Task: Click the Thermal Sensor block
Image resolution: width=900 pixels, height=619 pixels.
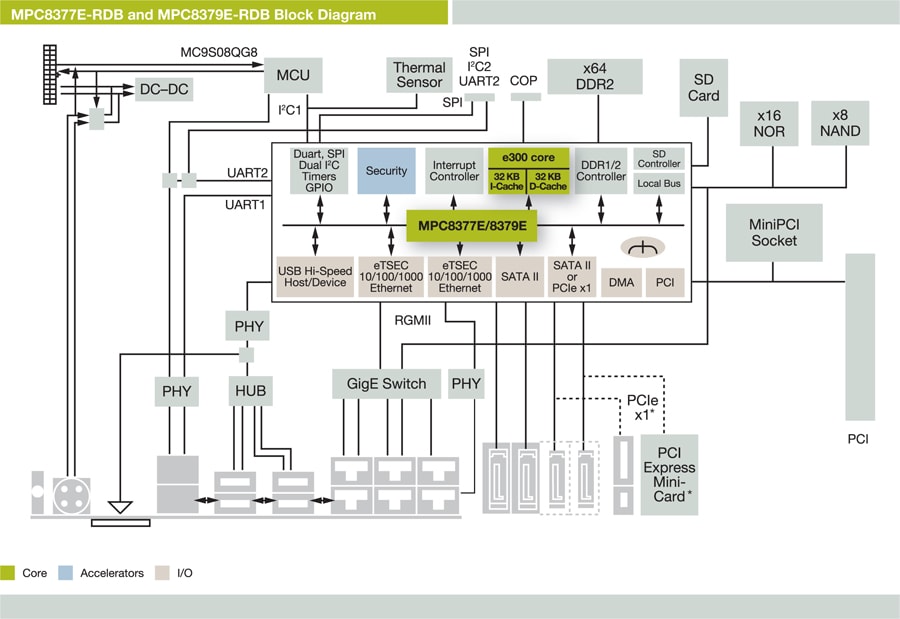Action: [x=419, y=75]
